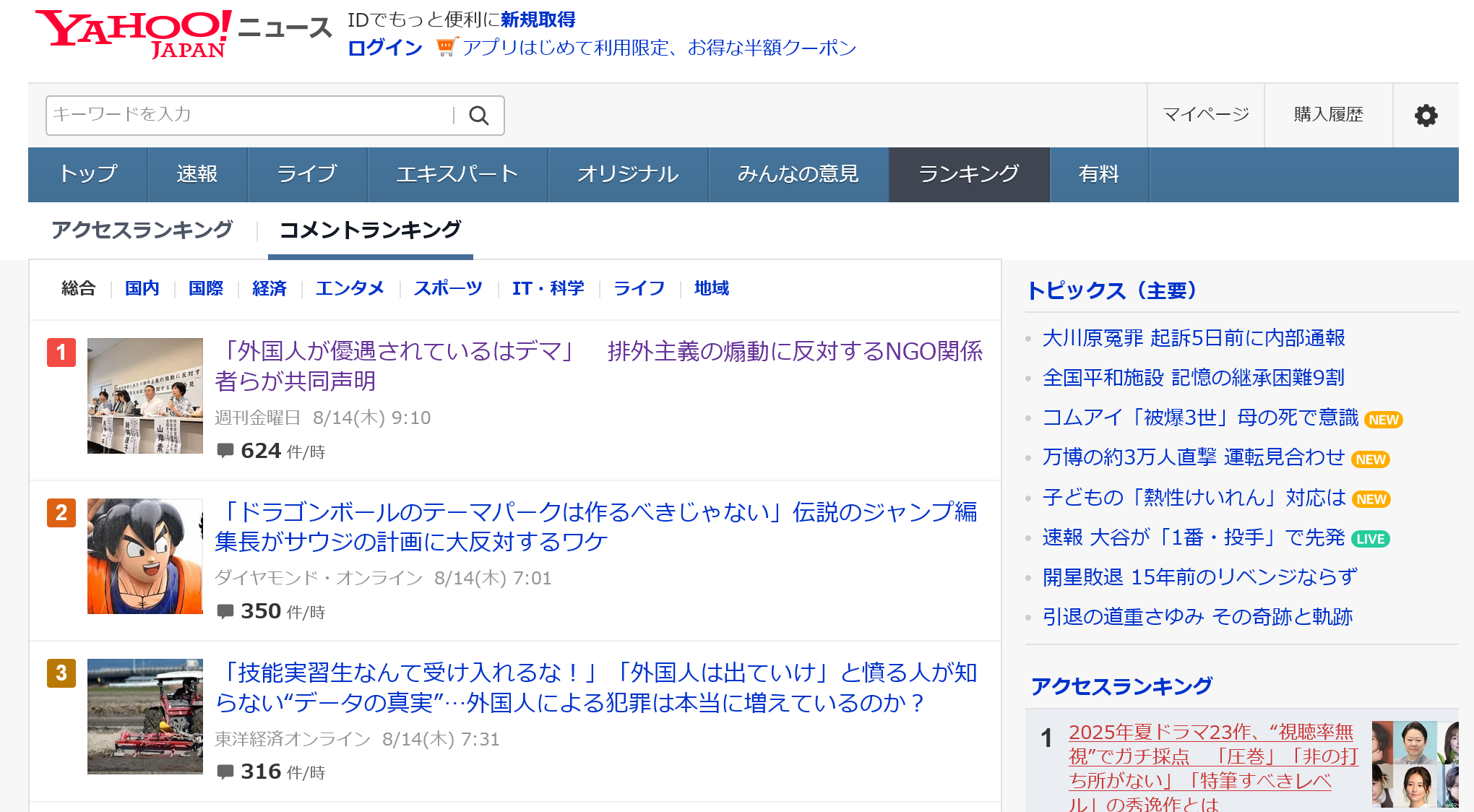Click comment bubble icon beside 350 件/時
Viewport: 1474px width, 812px height.
[225, 611]
